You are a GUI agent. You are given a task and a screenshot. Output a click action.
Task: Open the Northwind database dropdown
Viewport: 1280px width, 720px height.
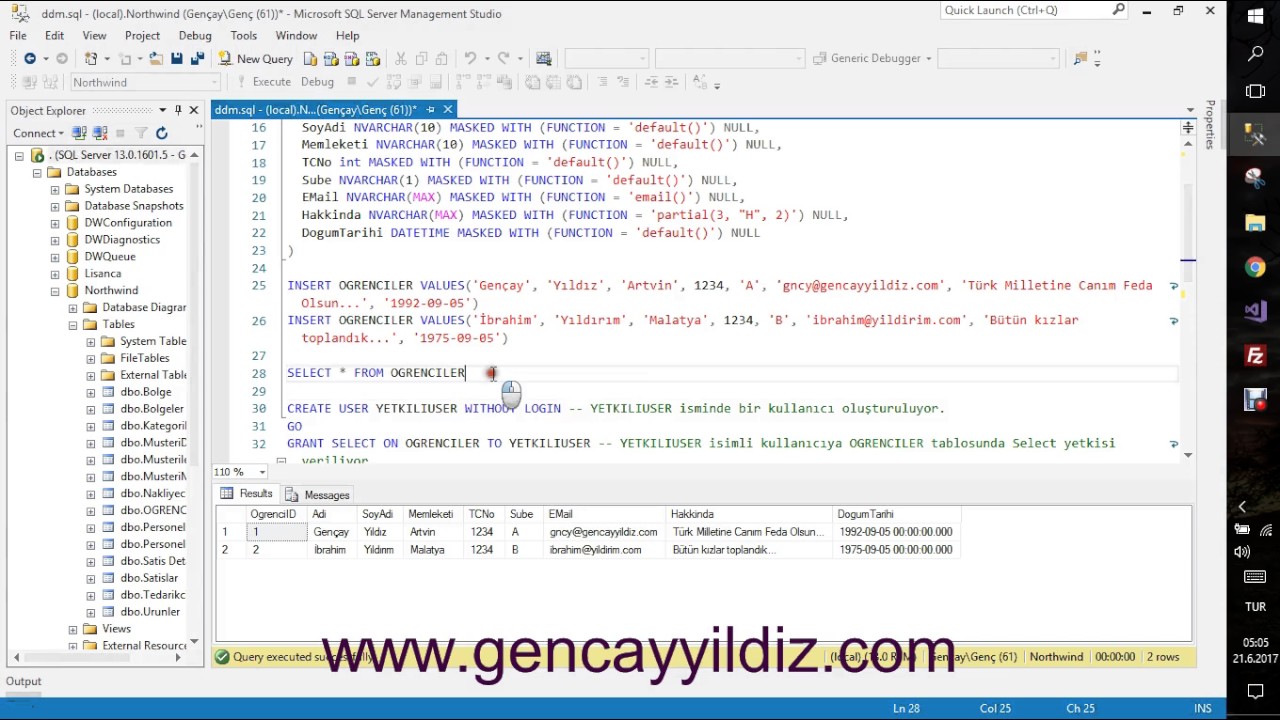(x=215, y=82)
